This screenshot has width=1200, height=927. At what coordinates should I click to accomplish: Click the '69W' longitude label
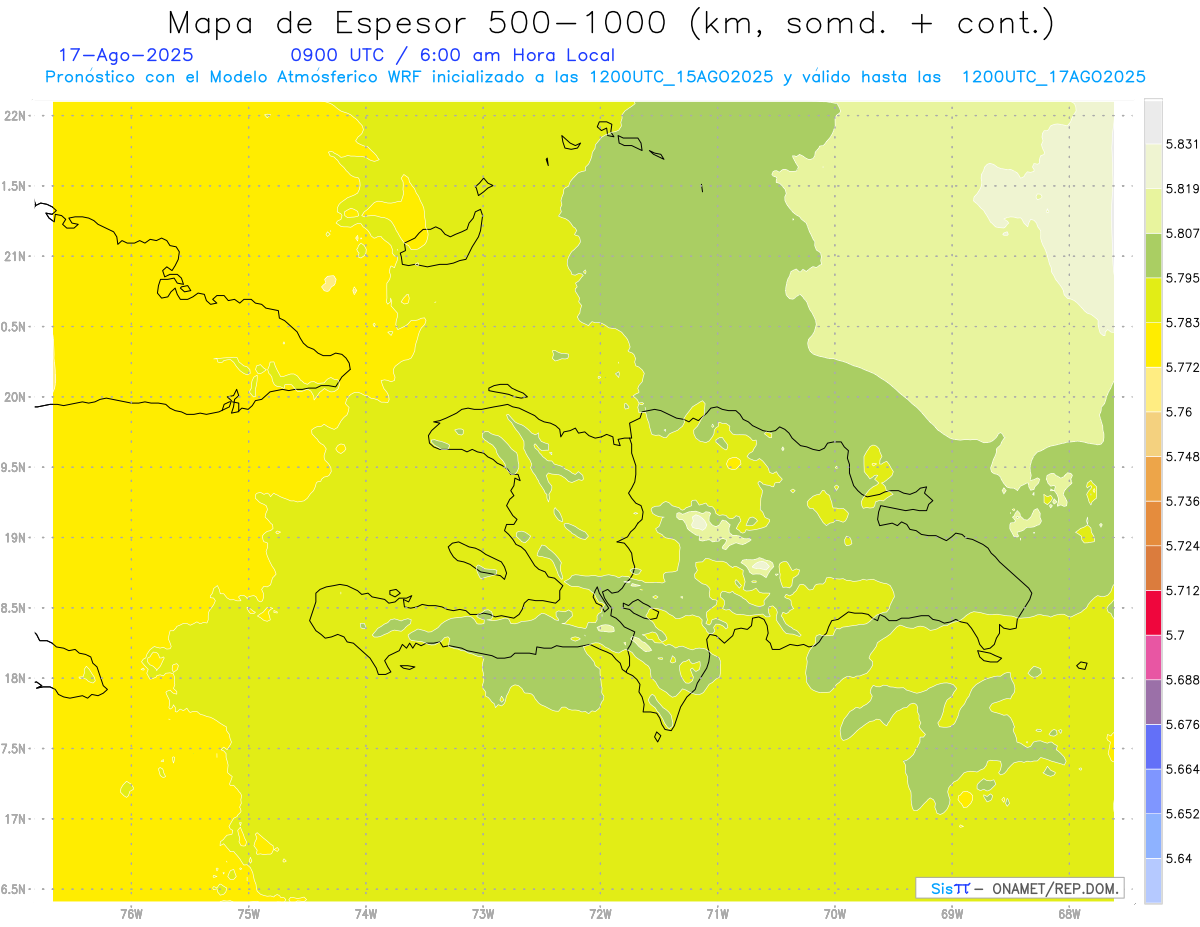click(x=952, y=914)
